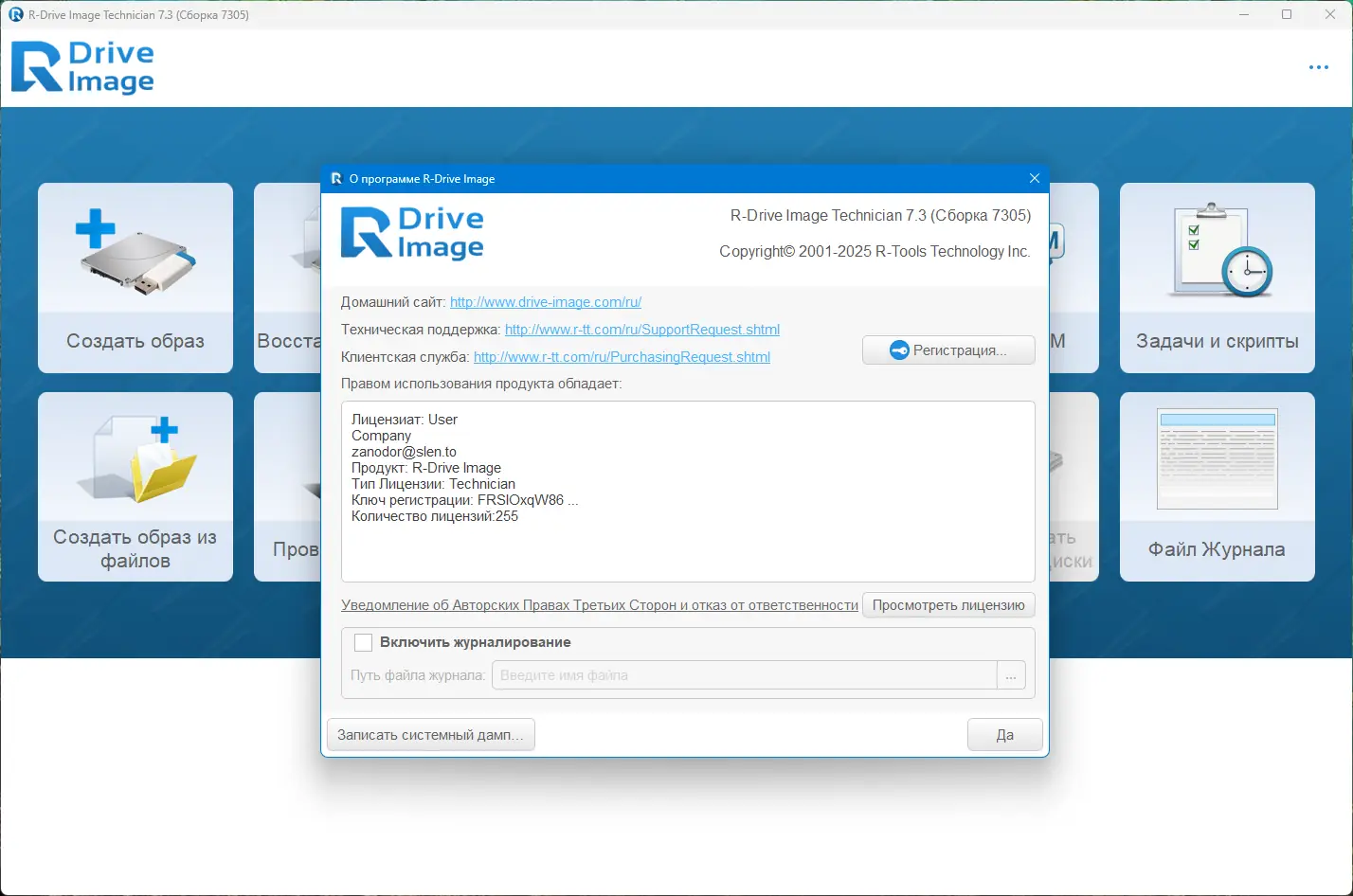Click the Создать образ label
The height and width of the screenshot is (896, 1353).
point(135,341)
